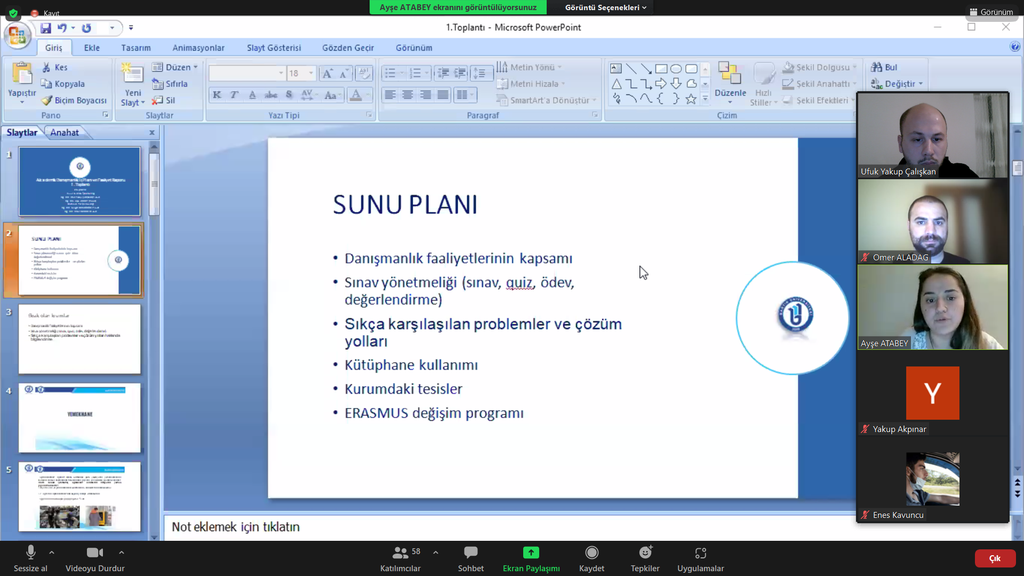Screen dimensions: 1024x576
Task: Increase the list indent level
Action: pyautogui.click(x=460, y=73)
